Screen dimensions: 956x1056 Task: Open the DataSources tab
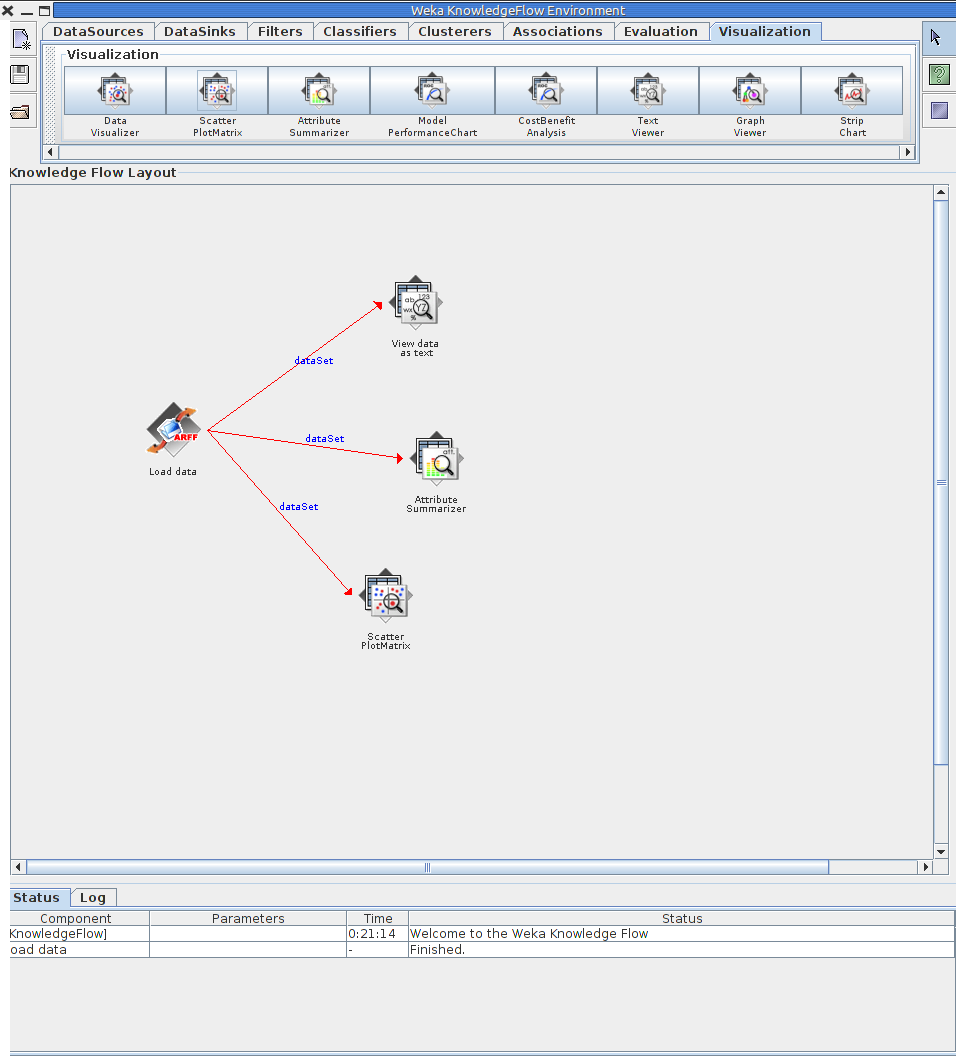[x=98, y=31]
